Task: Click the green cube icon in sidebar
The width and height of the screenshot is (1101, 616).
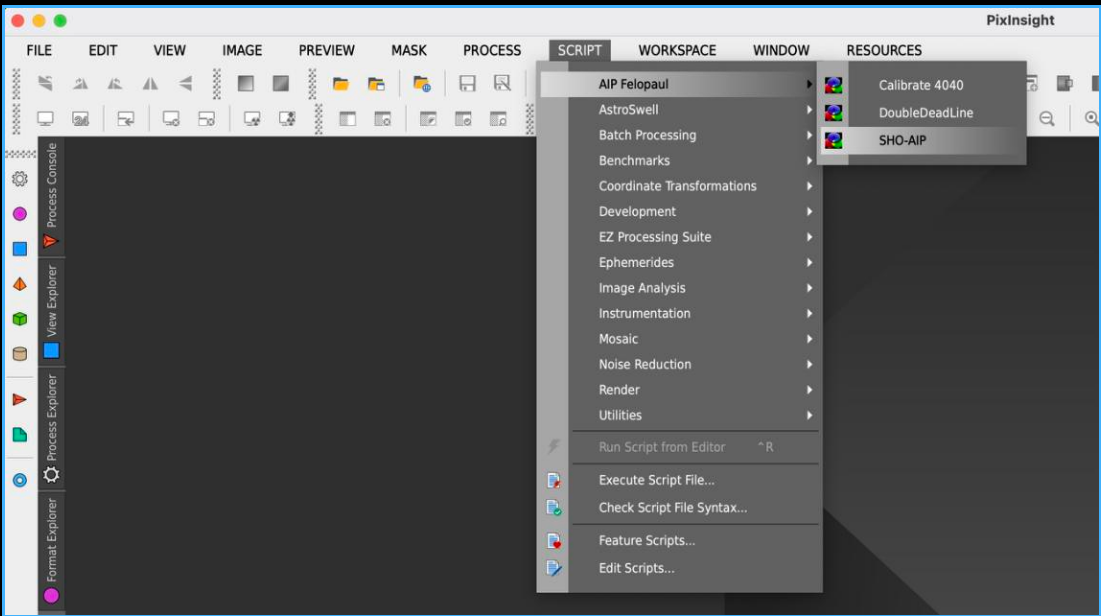Action: (x=19, y=319)
